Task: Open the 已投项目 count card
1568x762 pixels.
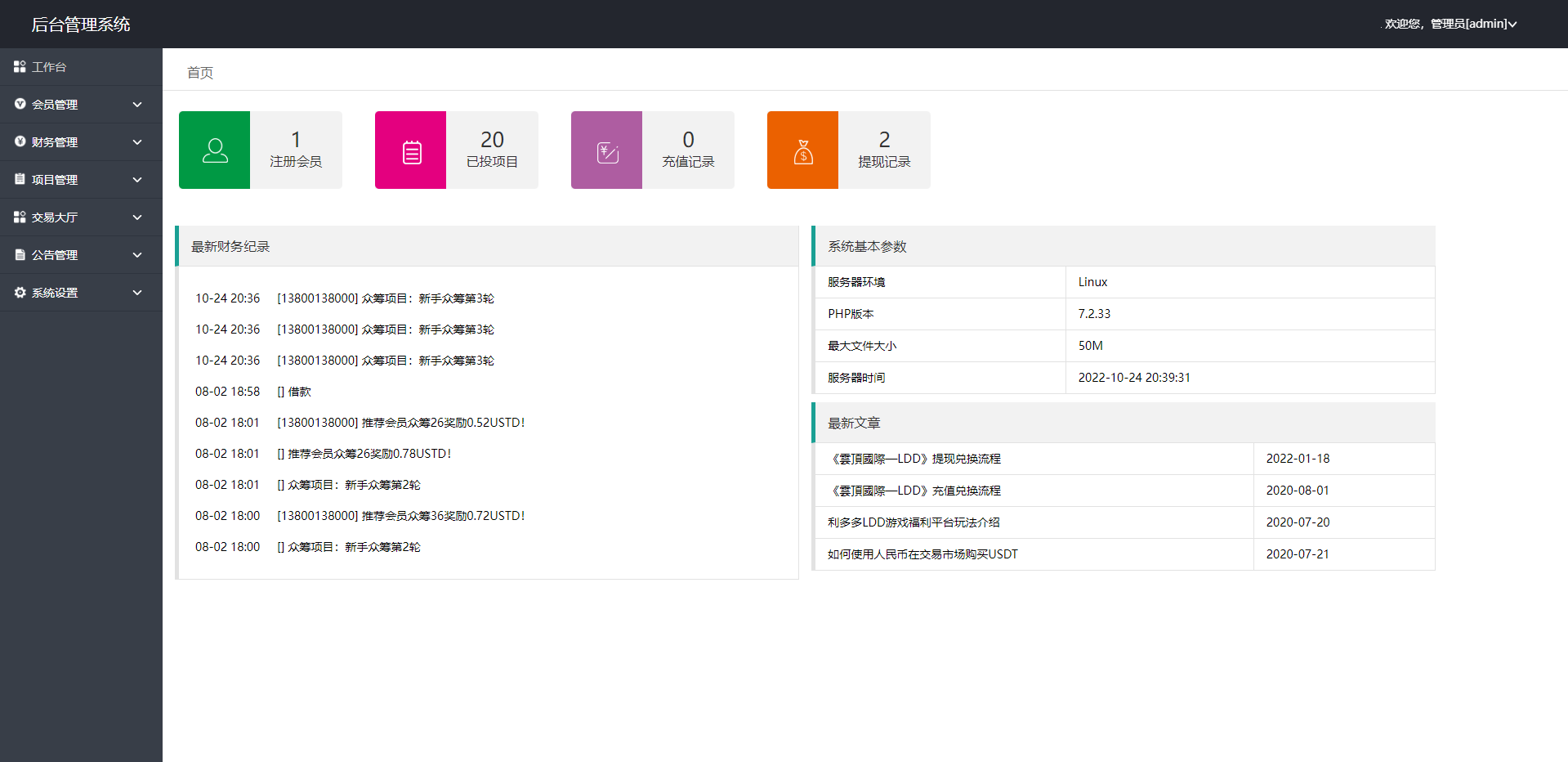Action: pyautogui.click(x=457, y=150)
